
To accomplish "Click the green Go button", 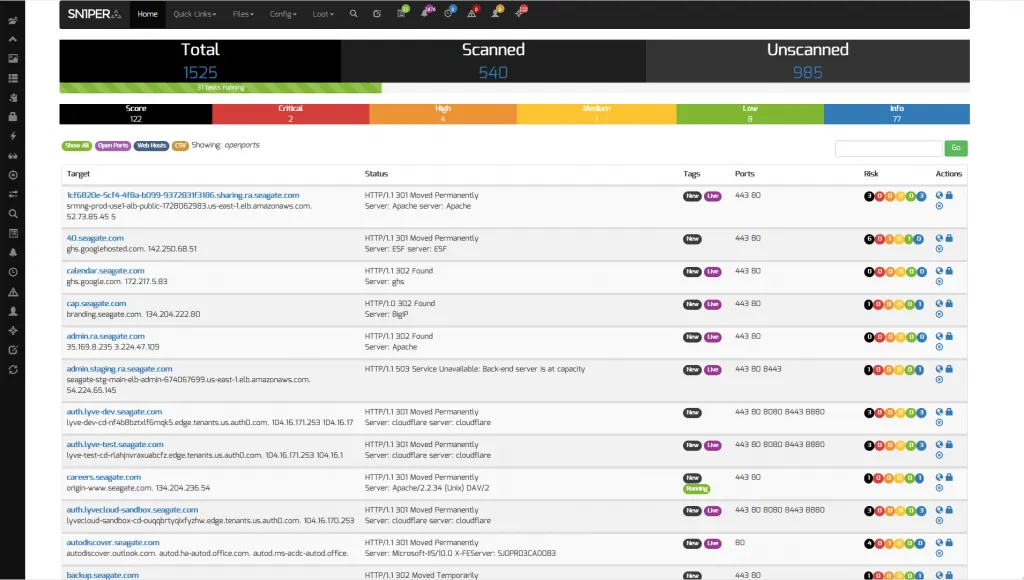I will [x=956, y=148].
